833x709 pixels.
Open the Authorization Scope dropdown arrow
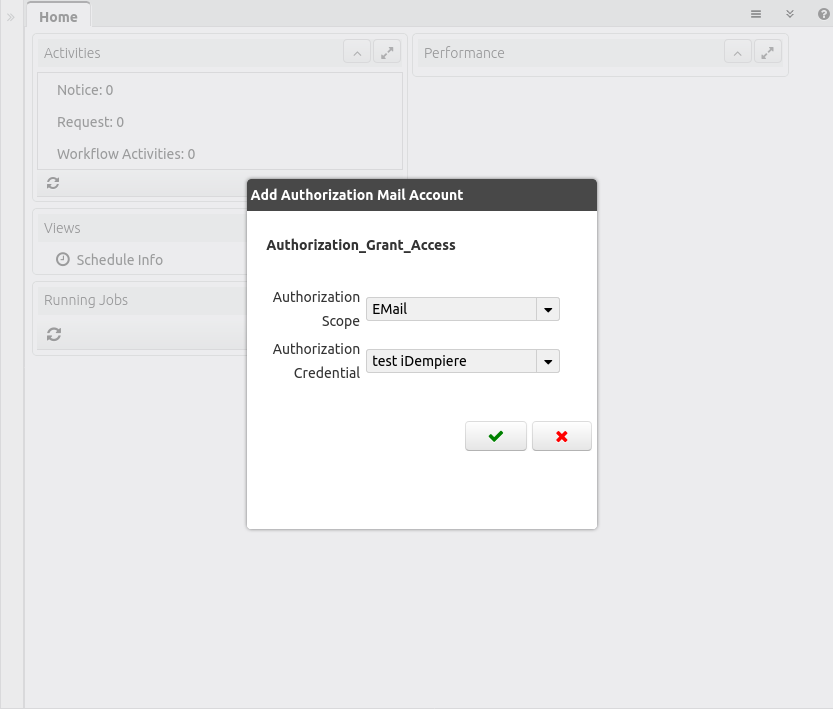coord(548,310)
